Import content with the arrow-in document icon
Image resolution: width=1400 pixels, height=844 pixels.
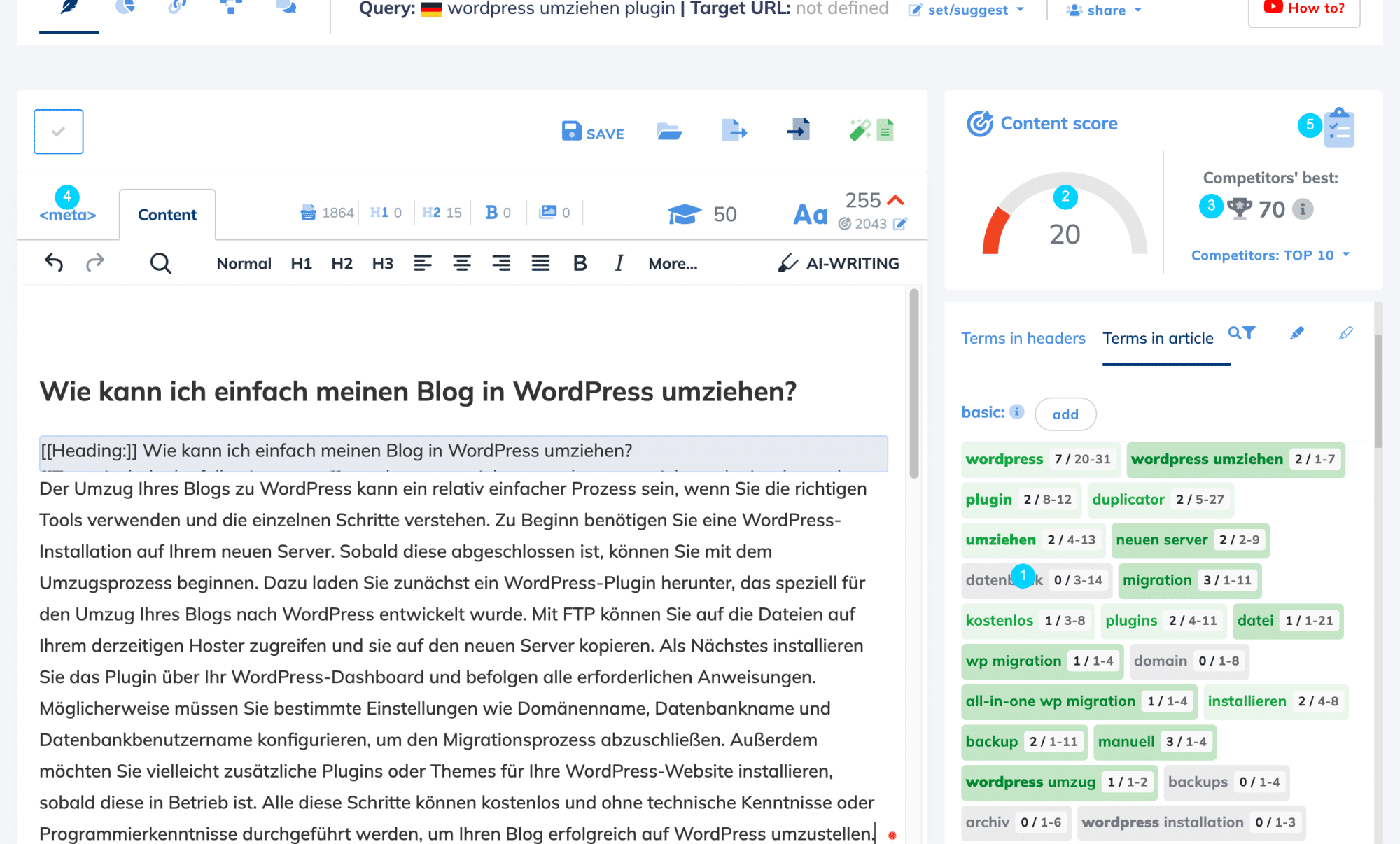coord(798,129)
